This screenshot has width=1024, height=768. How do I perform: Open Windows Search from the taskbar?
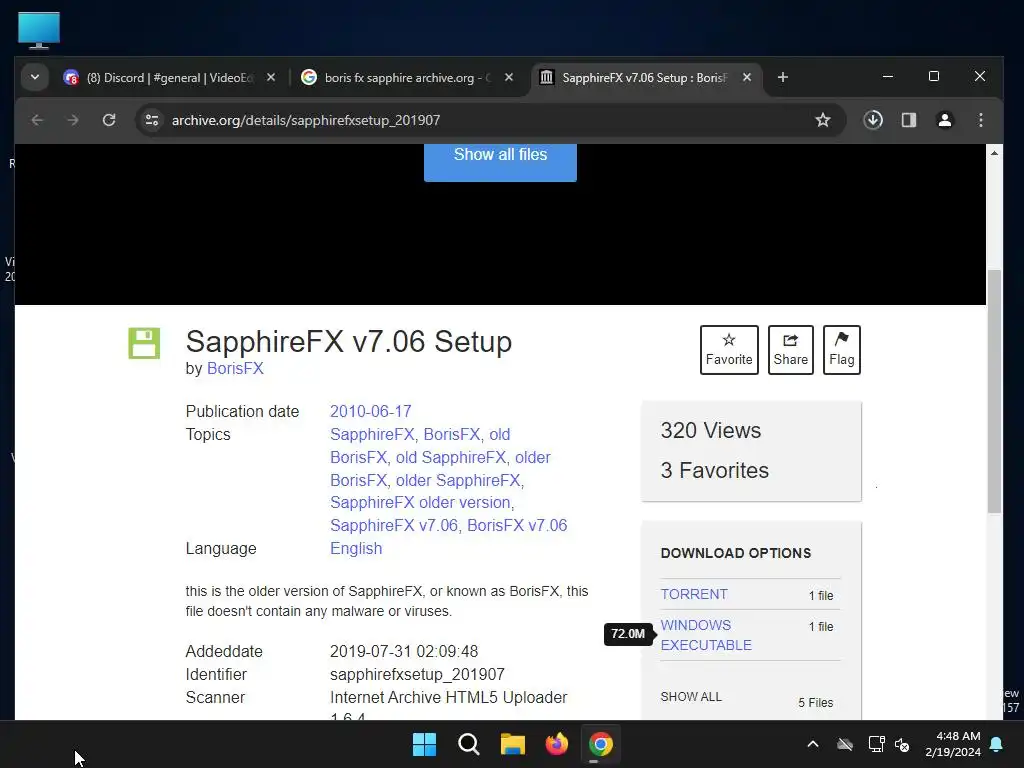pos(469,744)
